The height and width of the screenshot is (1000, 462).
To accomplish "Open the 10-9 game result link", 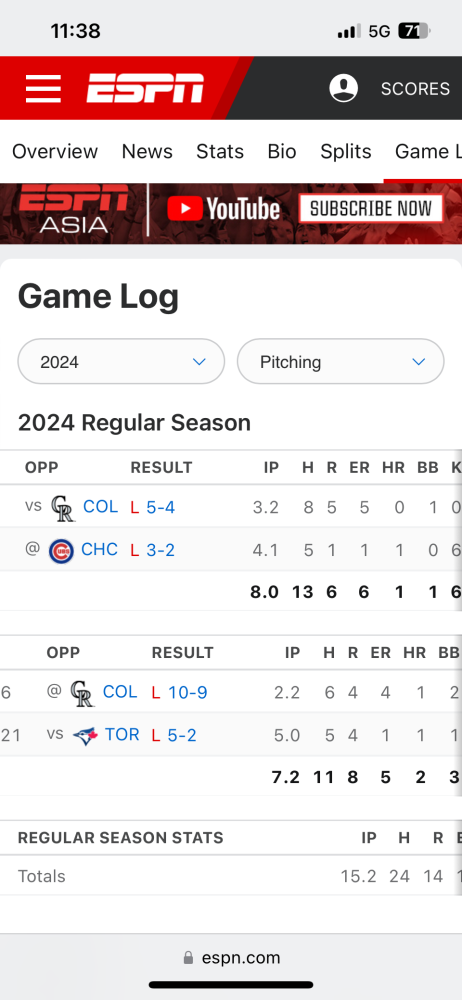I will point(188,692).
